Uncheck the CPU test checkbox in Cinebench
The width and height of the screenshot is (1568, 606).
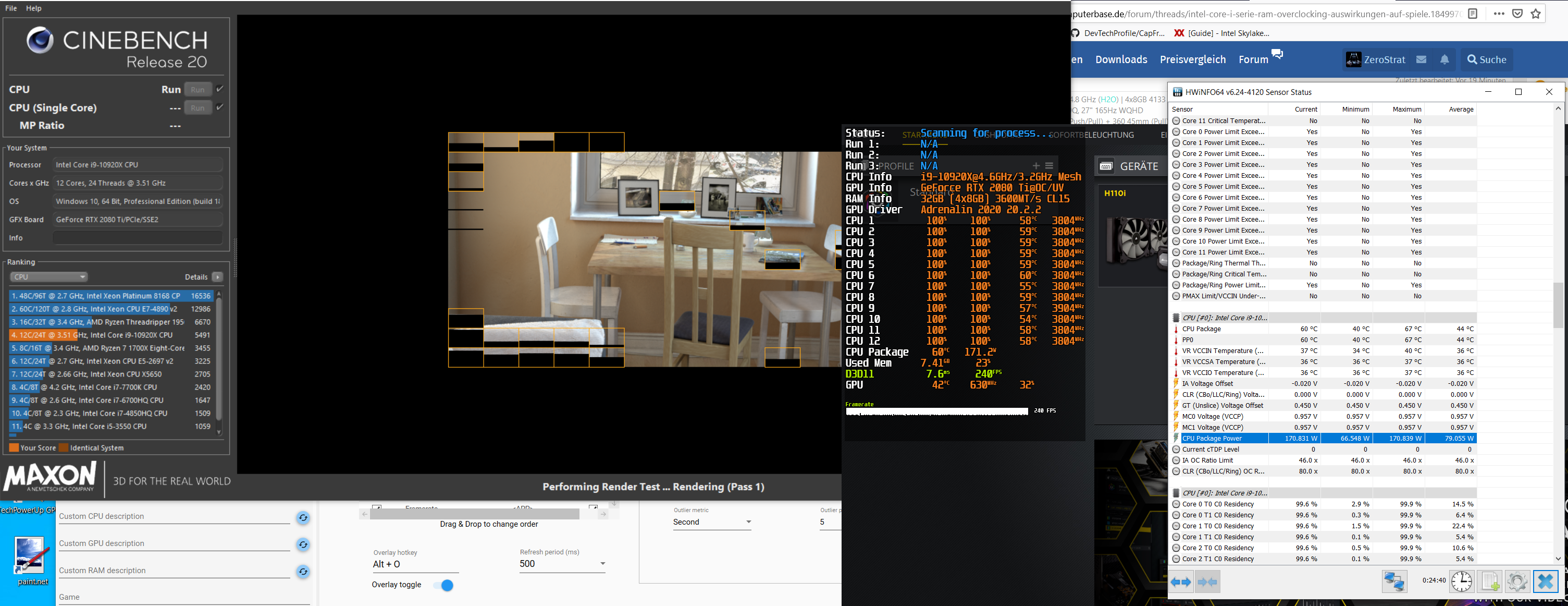220,89
